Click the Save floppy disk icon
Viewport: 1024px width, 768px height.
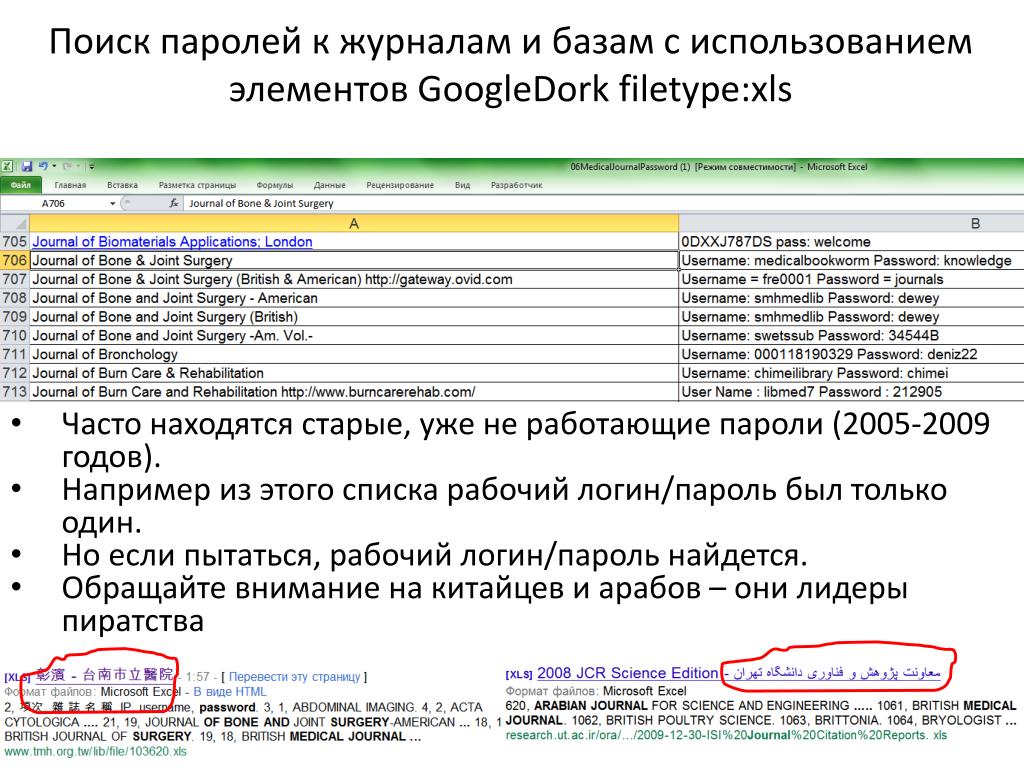pyautogui.click(x=27, y=167)
